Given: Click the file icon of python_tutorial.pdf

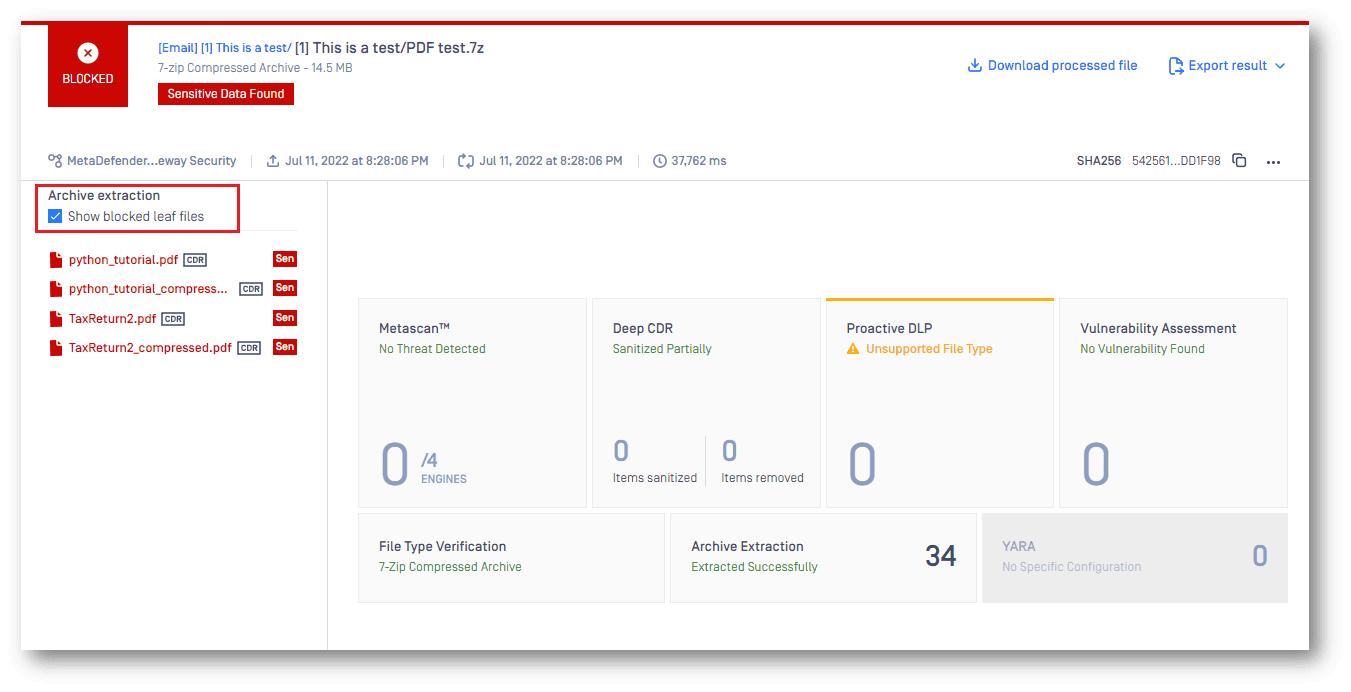Looking at the screenshot, I should pos(56,260).
